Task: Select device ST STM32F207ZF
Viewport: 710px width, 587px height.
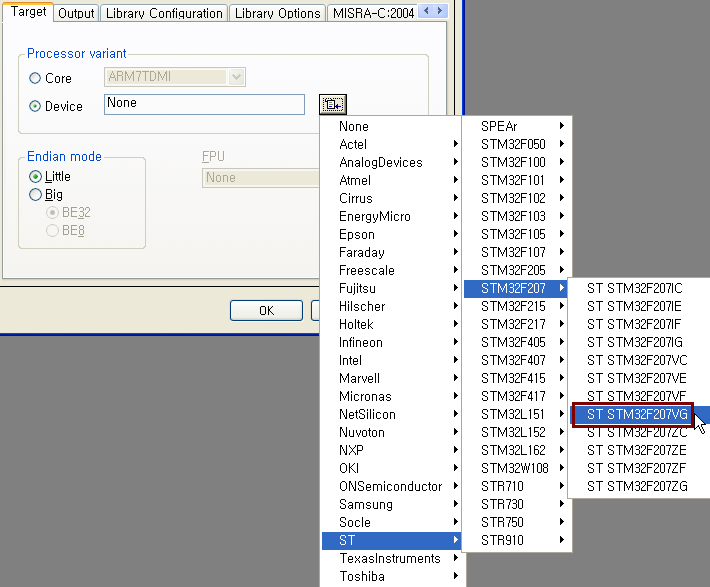Action: (639, 468)
